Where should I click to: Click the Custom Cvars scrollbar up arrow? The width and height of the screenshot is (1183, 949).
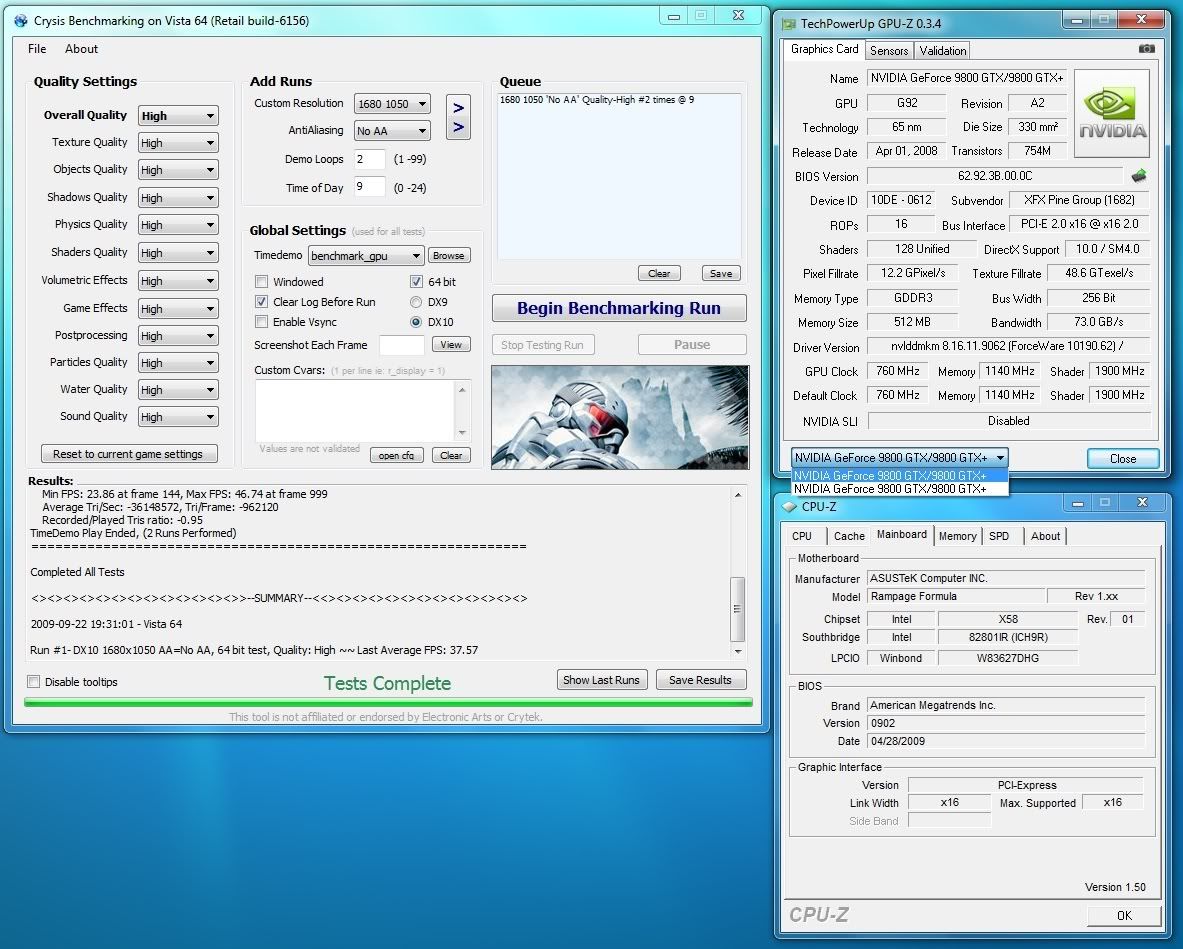pos(462,389)
